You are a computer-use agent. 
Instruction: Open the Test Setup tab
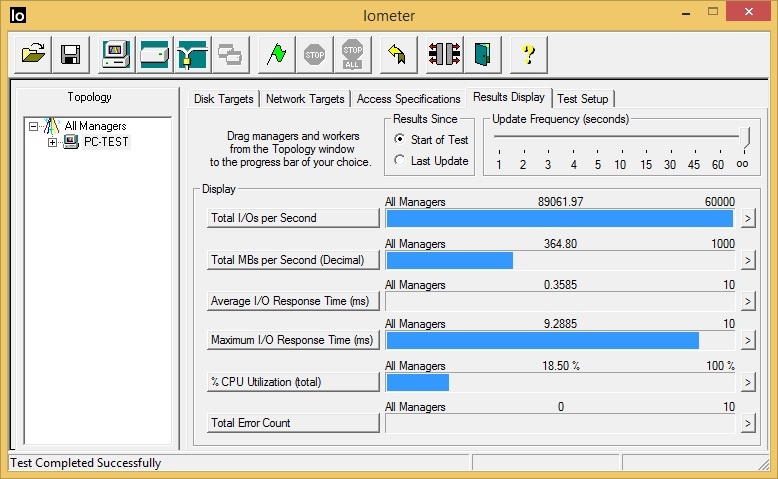click(x=583, y=99)
